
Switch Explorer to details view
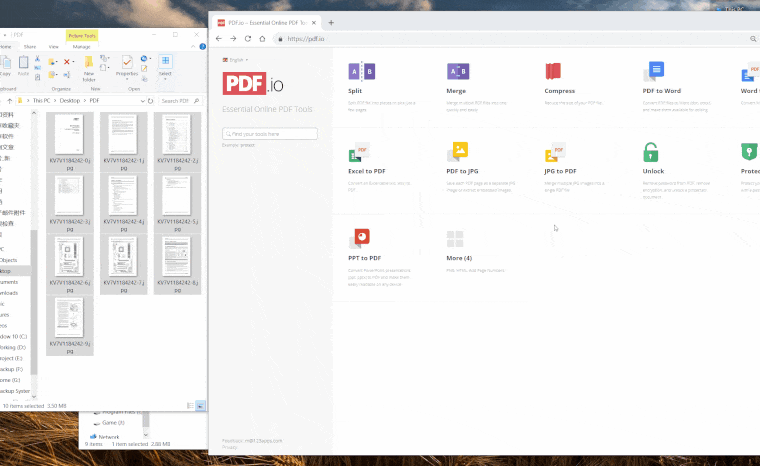(190, 406)
